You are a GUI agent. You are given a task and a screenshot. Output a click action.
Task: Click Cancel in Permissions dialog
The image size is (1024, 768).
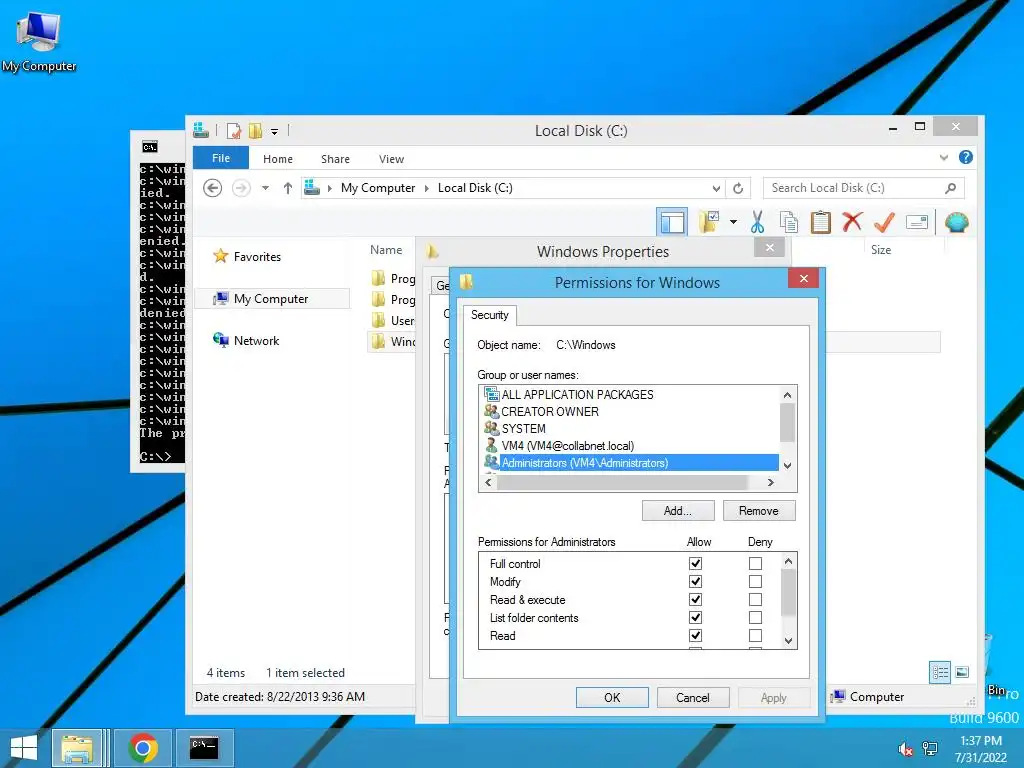[693, 697]
